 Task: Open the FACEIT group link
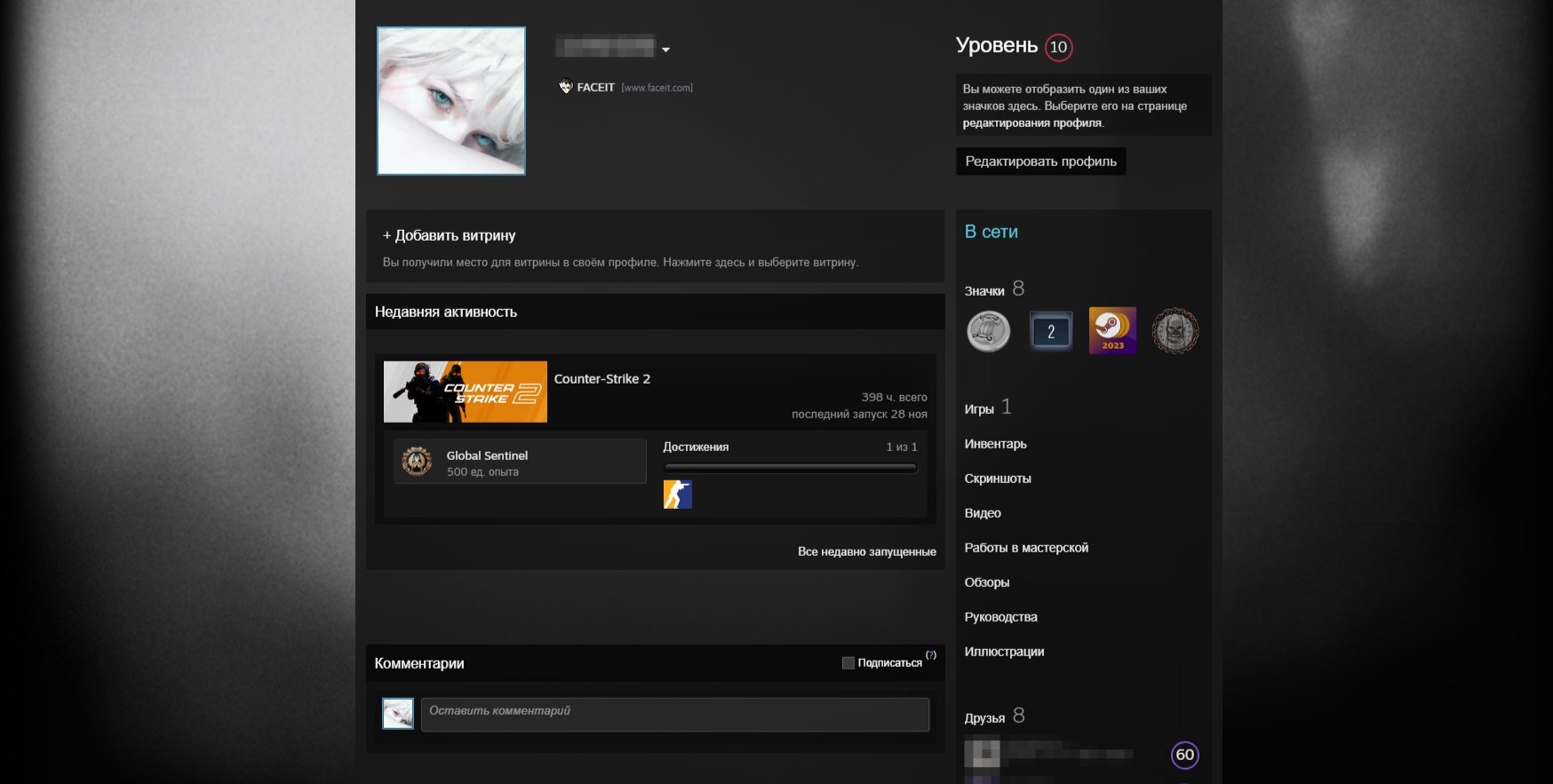(x=595, y=87)
